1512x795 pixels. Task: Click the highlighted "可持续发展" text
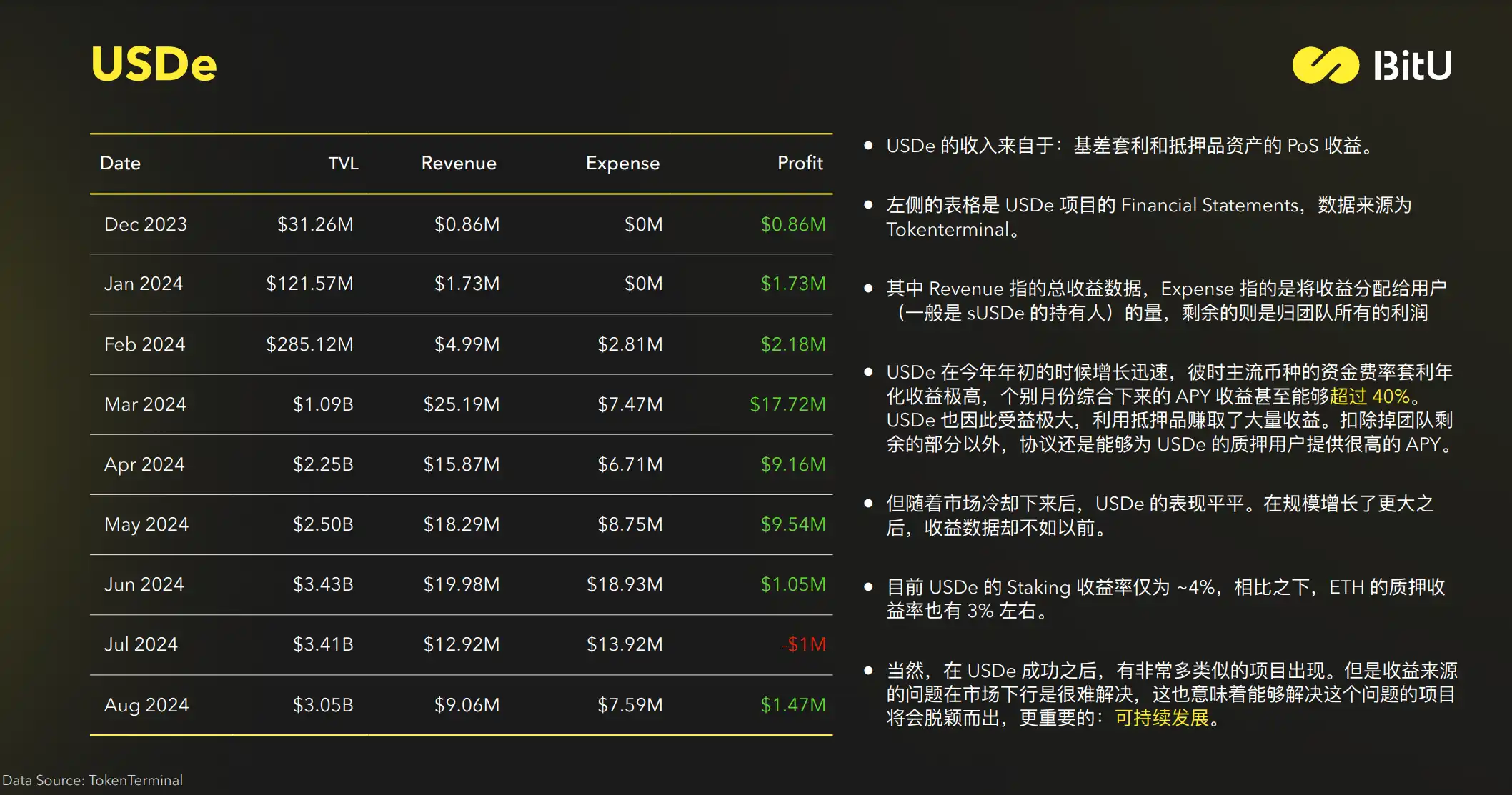1162,718
